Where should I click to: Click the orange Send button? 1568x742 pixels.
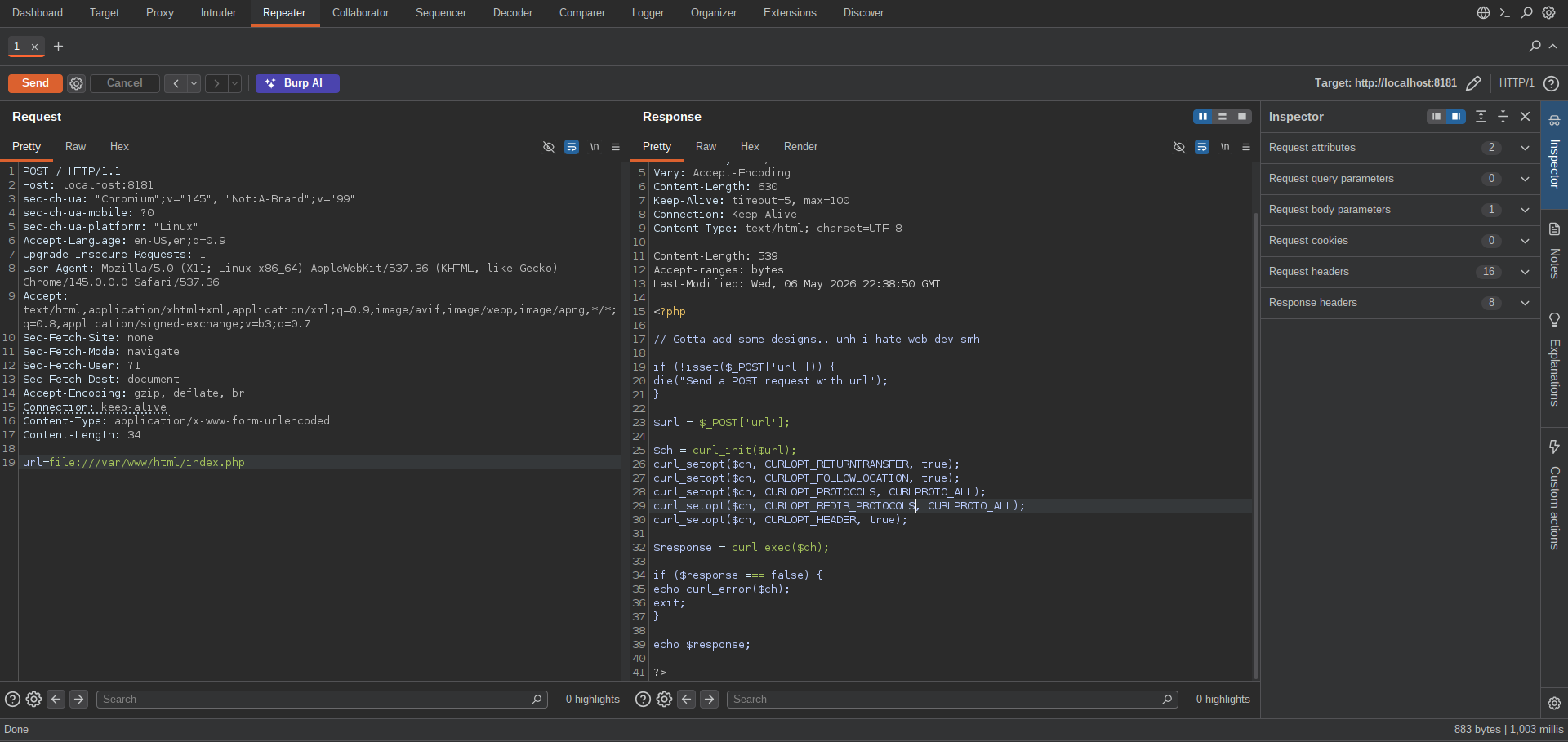coord(35,83)
